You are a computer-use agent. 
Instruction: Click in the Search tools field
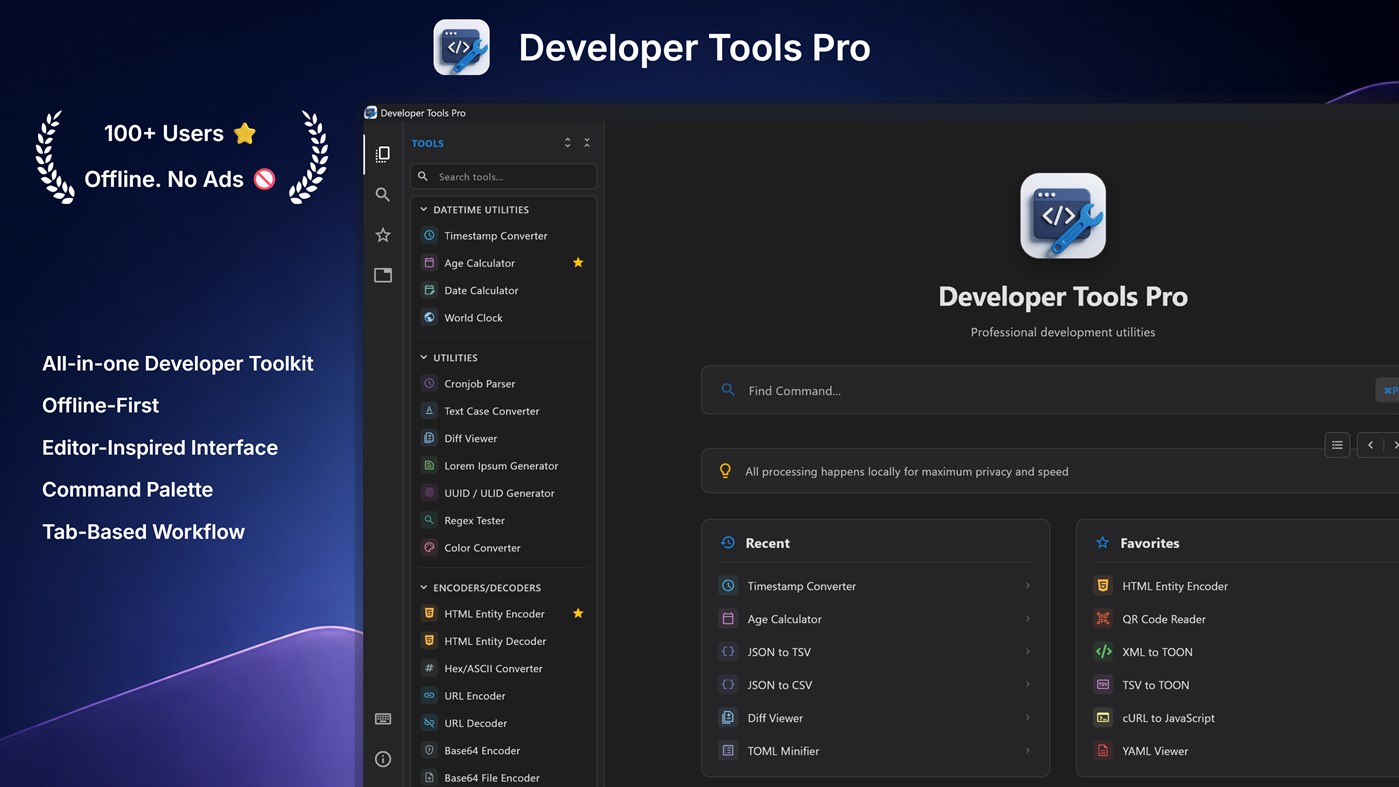coord(503,176)
